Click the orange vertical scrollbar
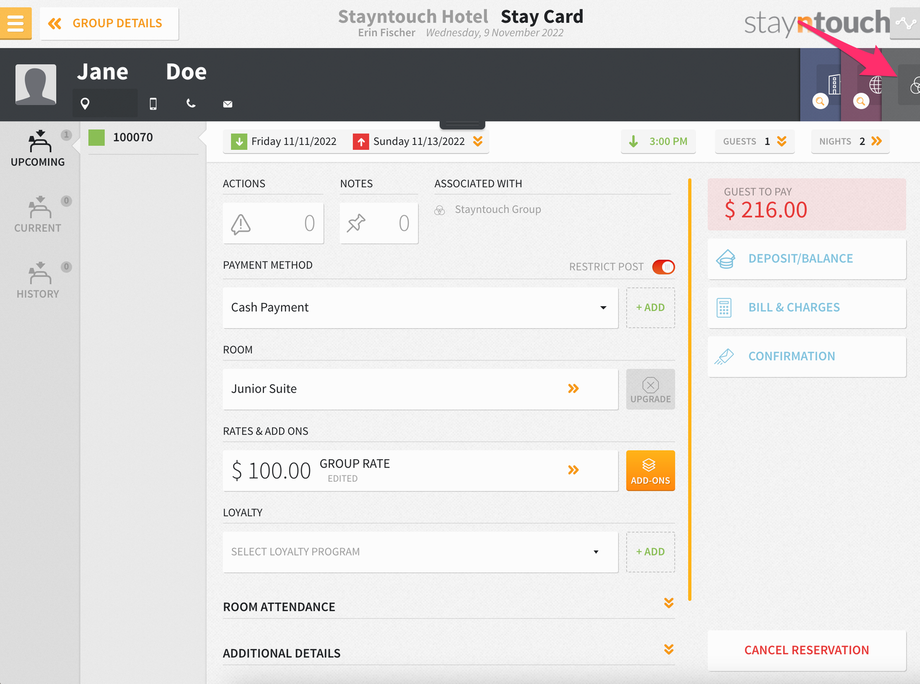Image resolution: width=920 pixels, height=684 pixels. [689, 390]
